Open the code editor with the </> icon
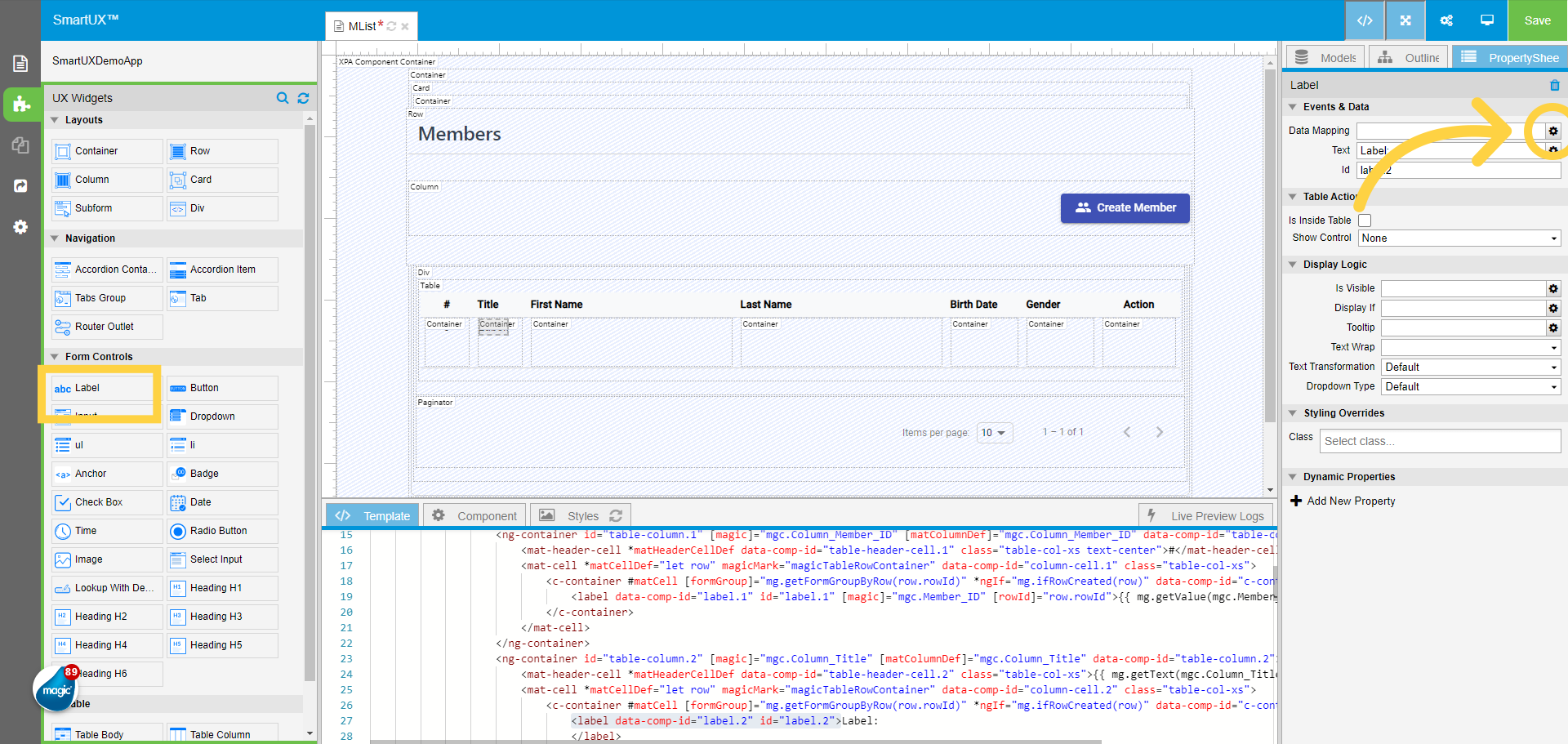This screenshot has height=744, width=1568. click(x=1365, y=20)
